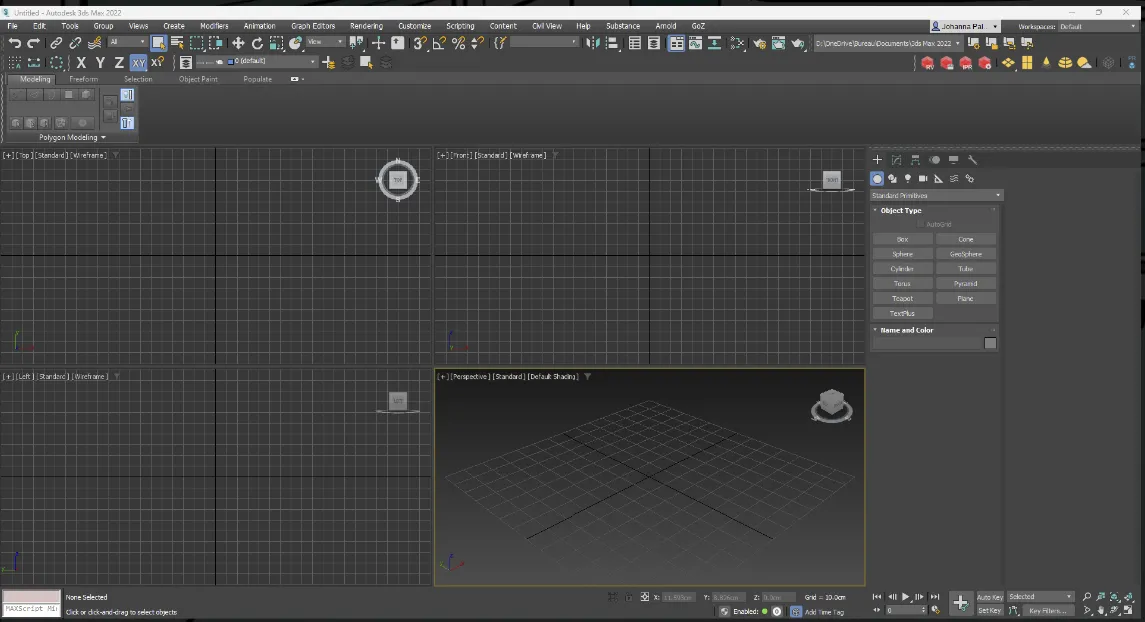The image size is (1145, 622).
Task: Expand the Polygon Modeling dropdown
Action: click(x=72, y=137)
